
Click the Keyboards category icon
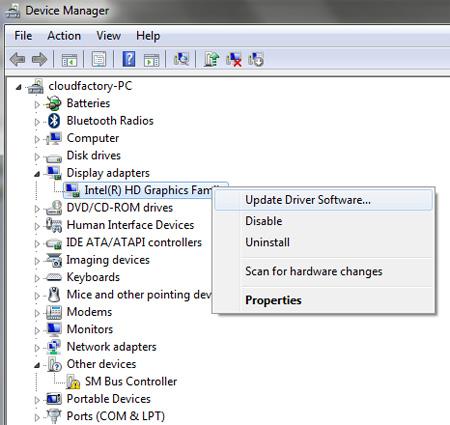coord(54,277)
